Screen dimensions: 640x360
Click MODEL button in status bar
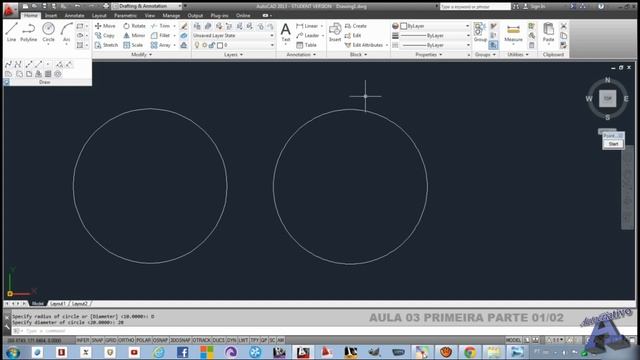[x=513, y=340]
